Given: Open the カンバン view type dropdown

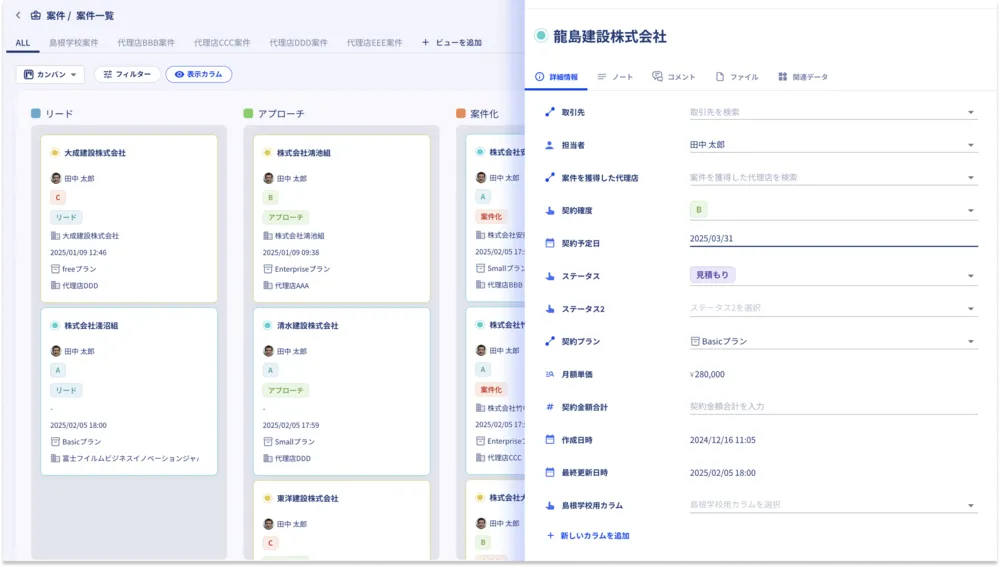Looking at the screenshot, I should pyautogui.click(x=50, y=74).
